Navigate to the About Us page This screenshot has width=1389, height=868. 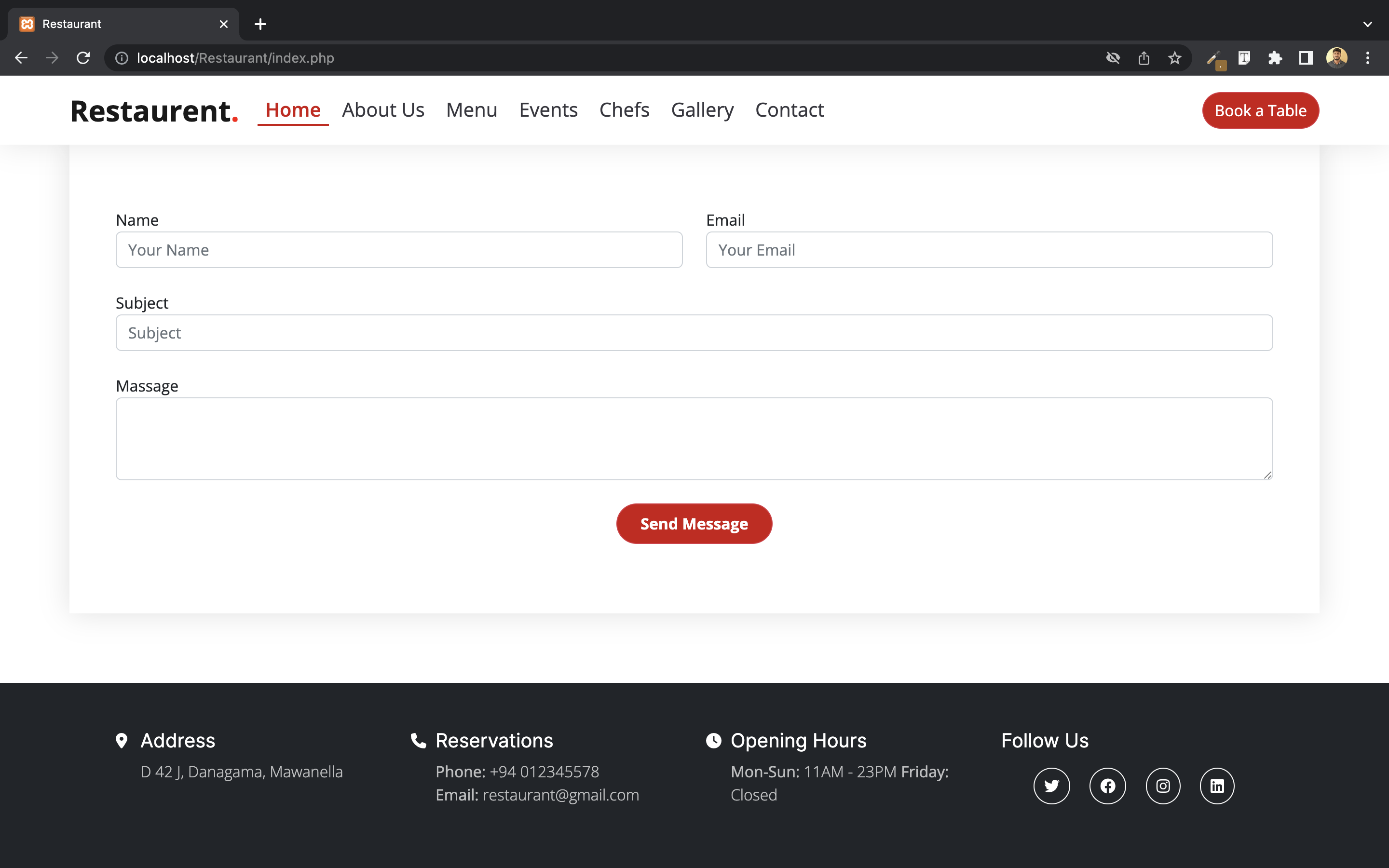383,109
